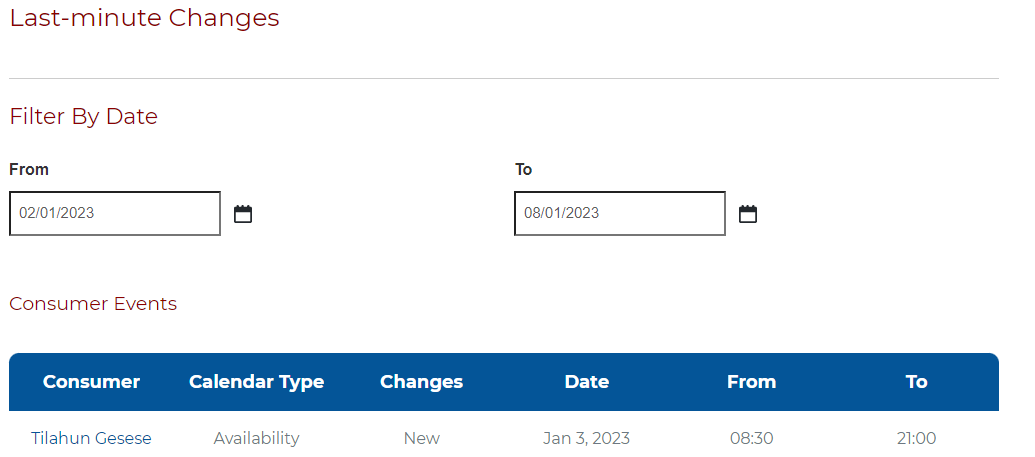This screenshot has width=1035, height=457.
Task: Click the 21:00 end time cell
Action: point(916,438)
